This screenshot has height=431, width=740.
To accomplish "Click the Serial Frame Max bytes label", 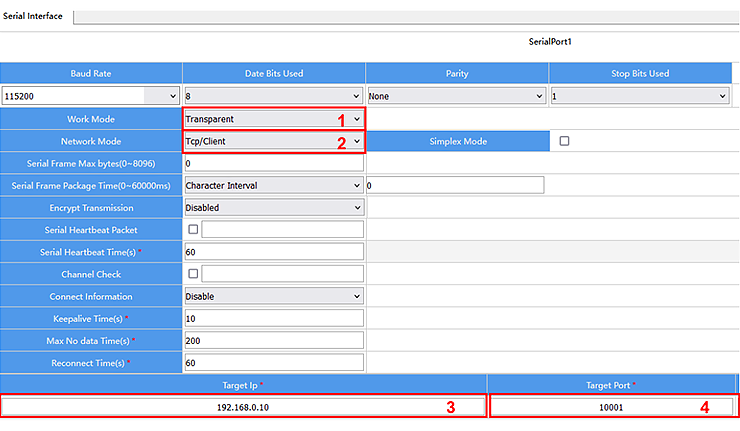I will click(91, 163).
